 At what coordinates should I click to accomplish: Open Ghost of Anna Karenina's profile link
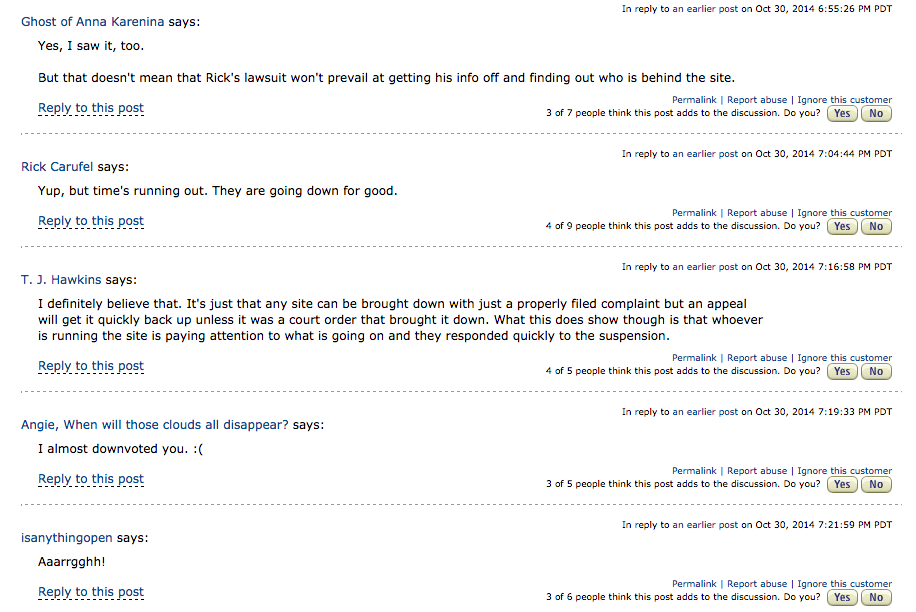(93, 22)
